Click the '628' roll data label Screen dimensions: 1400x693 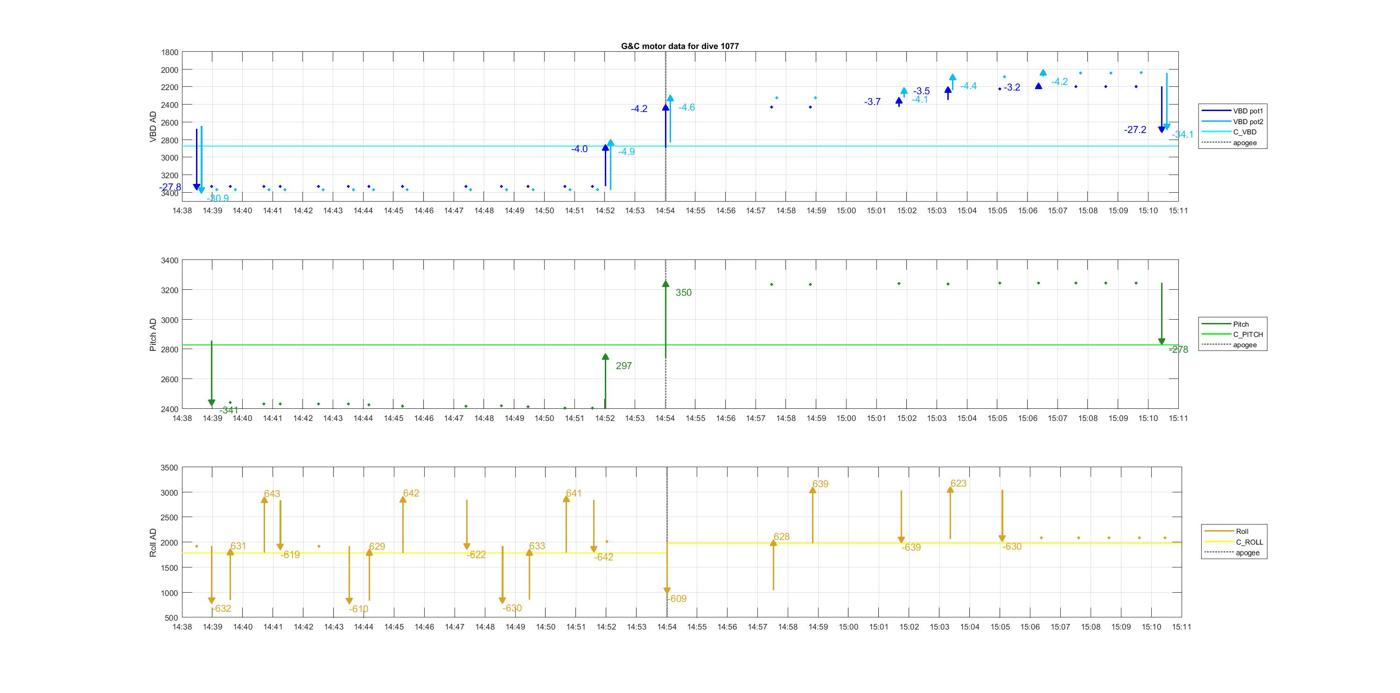tap(781, 537)
